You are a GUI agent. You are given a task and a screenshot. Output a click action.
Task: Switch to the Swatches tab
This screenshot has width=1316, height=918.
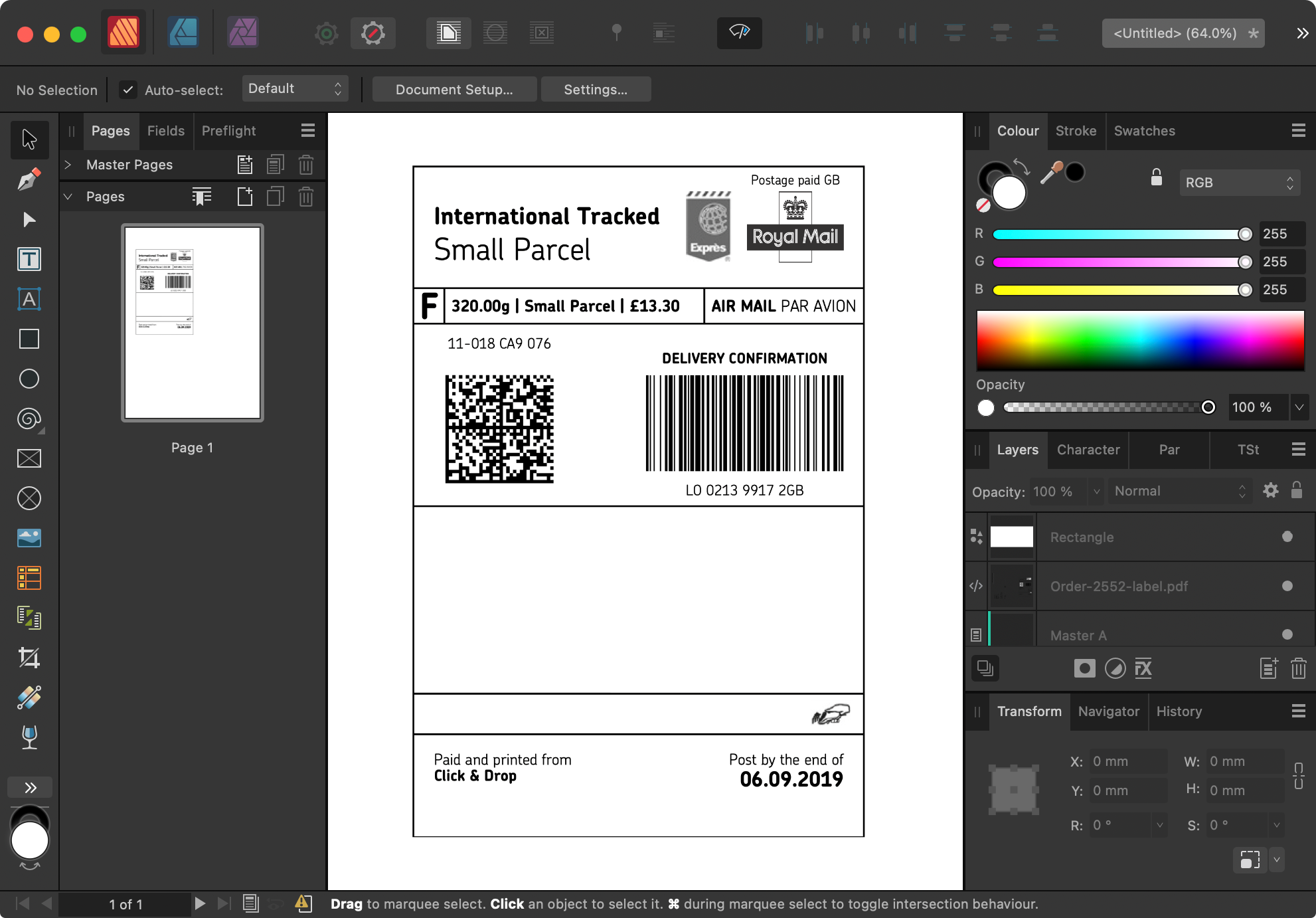(1144, 131)
